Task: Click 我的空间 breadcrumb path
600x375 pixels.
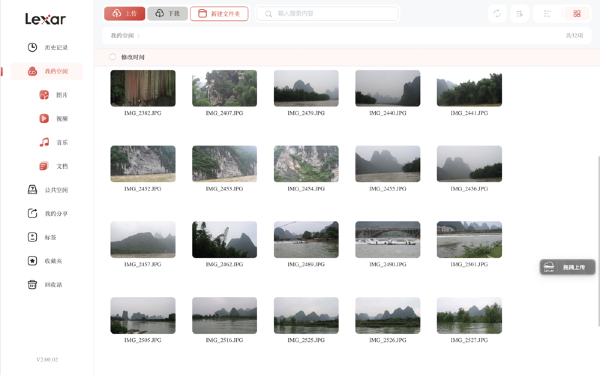Action: click(122, 36)
